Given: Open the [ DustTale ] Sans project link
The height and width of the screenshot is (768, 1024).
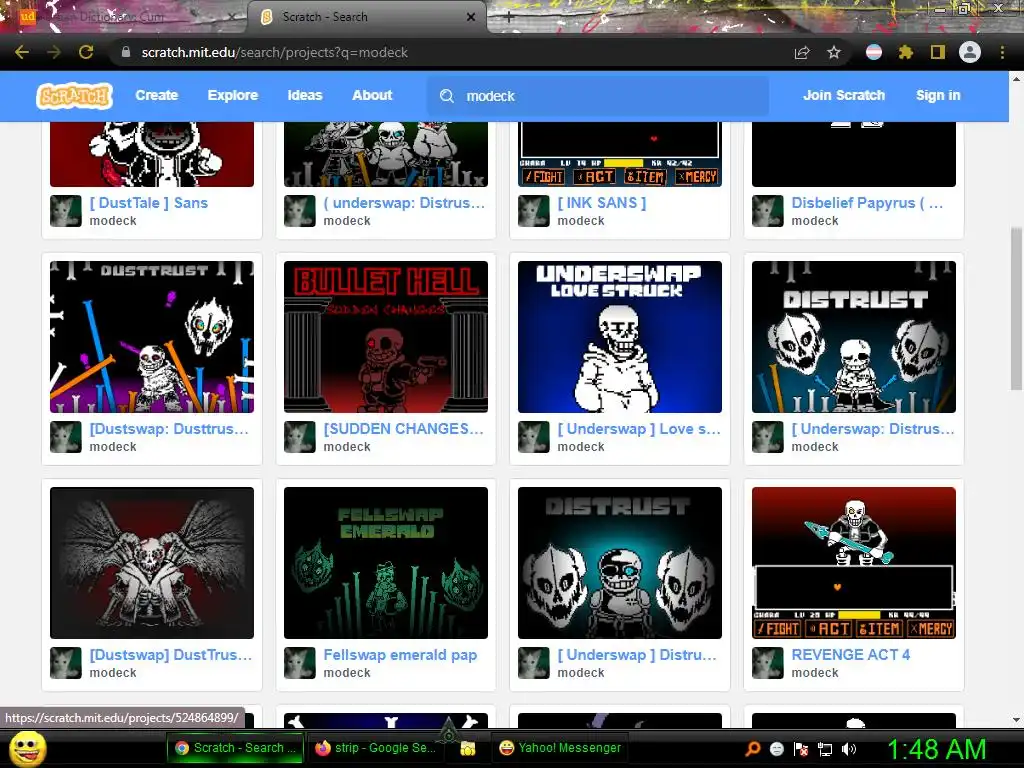Looking at the screenshot, I should [148, 203].
